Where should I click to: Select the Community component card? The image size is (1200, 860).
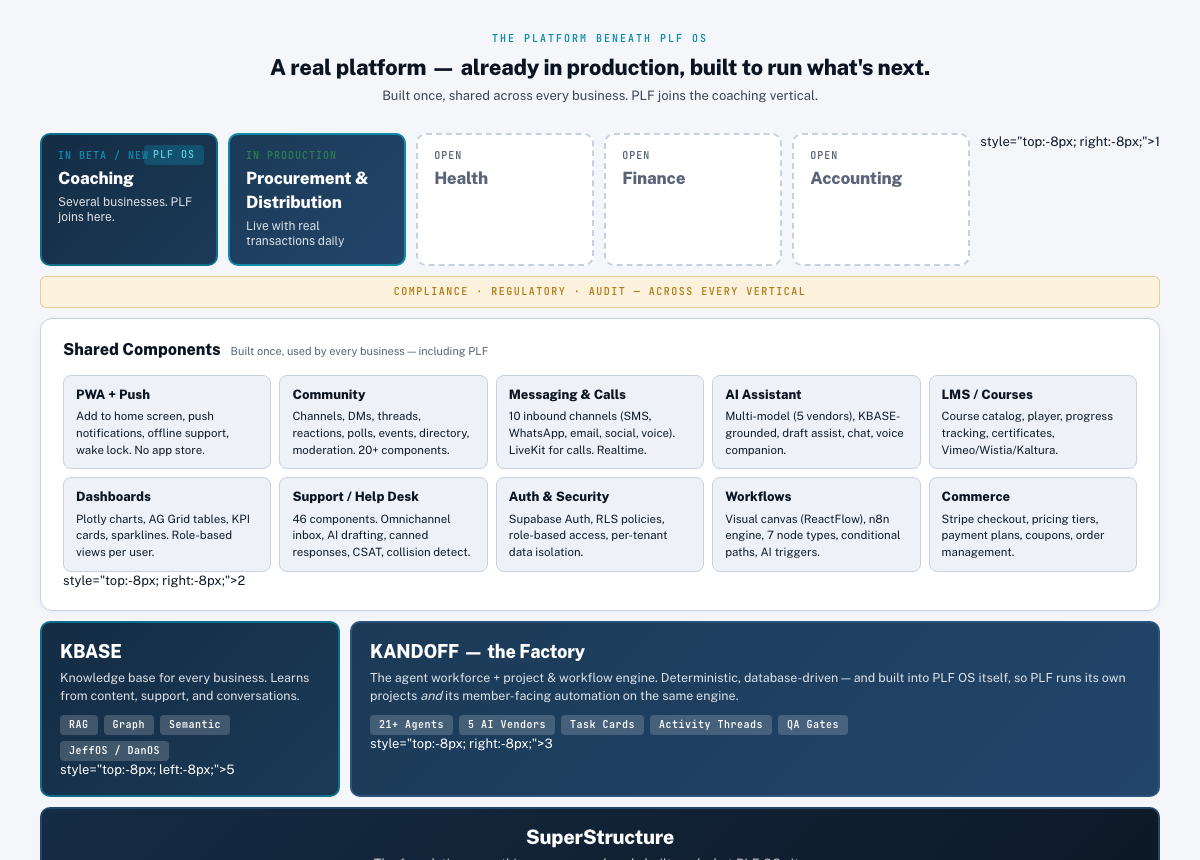tap(383, 422)
